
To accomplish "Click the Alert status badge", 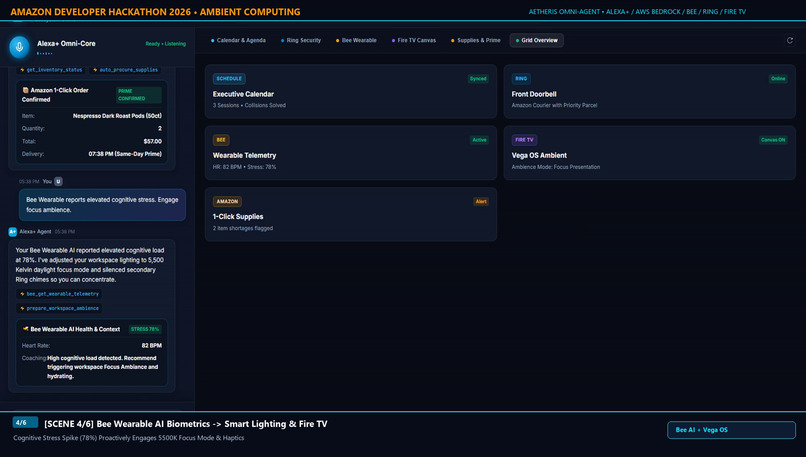I will click(481, 202).
